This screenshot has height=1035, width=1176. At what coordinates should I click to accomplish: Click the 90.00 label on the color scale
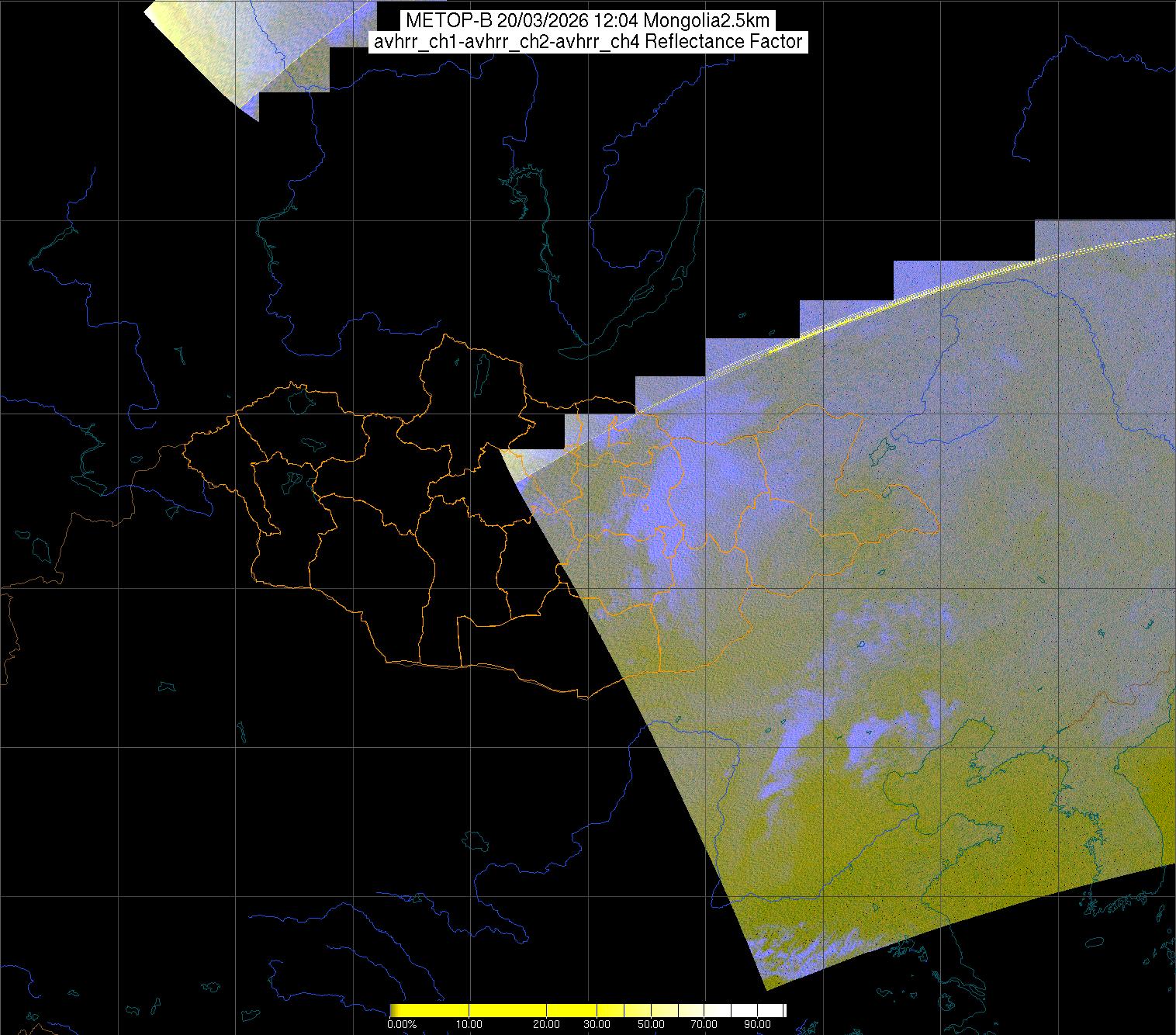[x=757, y=1025]
